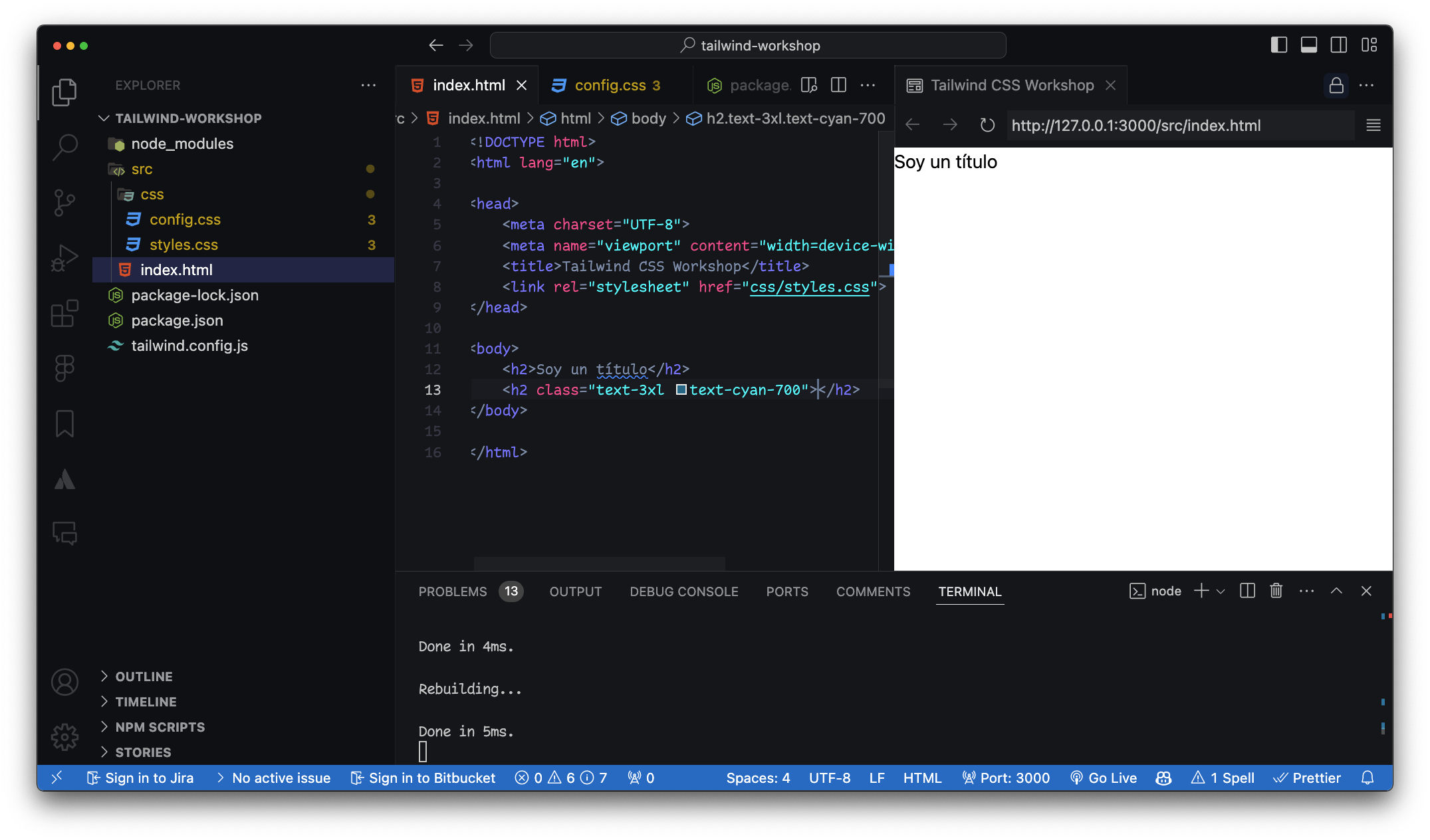Open the Extensions view
The width and height of the screenshot is (1430, 840).
(64, 313)
